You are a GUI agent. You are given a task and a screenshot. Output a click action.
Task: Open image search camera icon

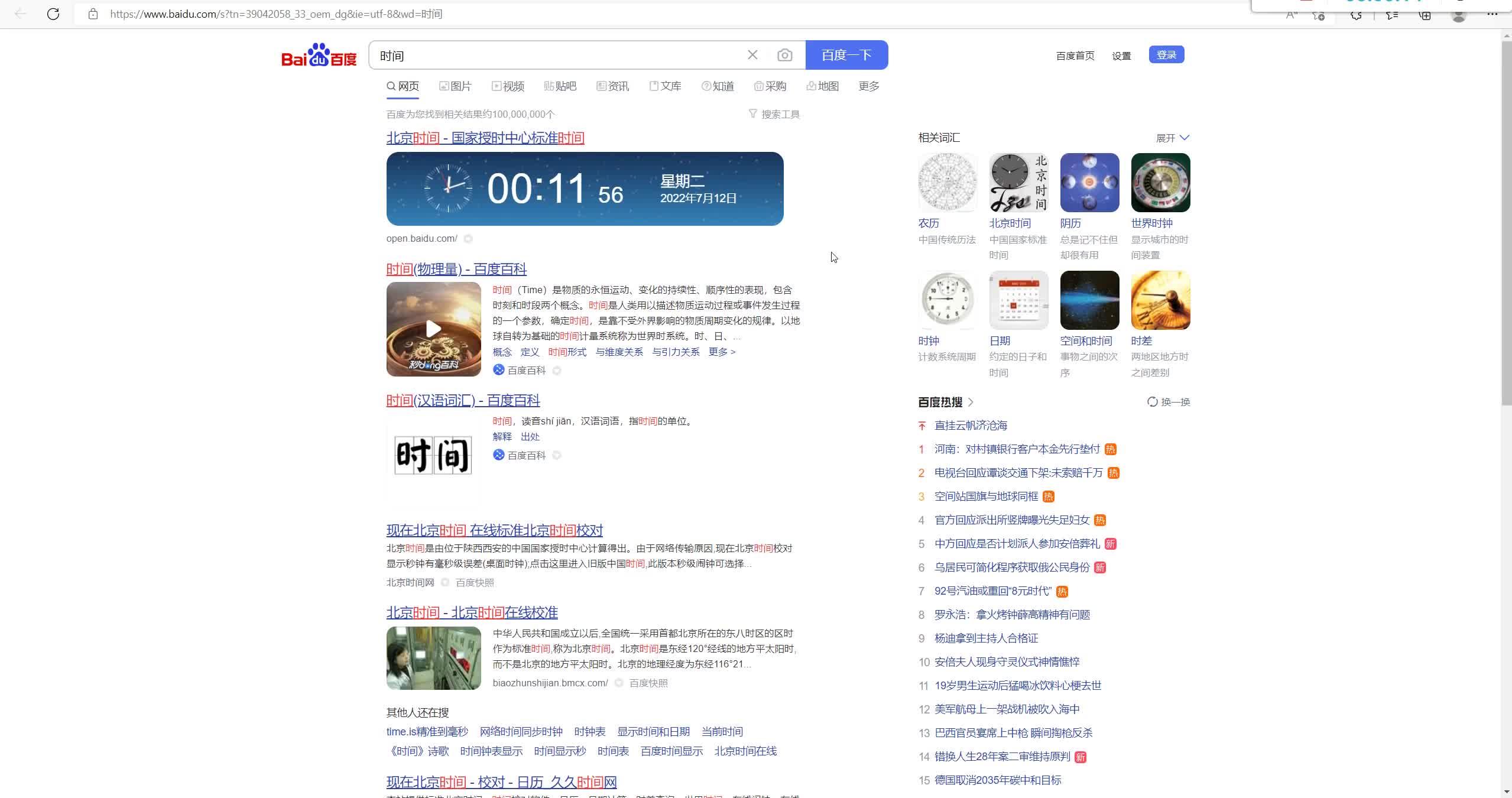pos(785,55)
